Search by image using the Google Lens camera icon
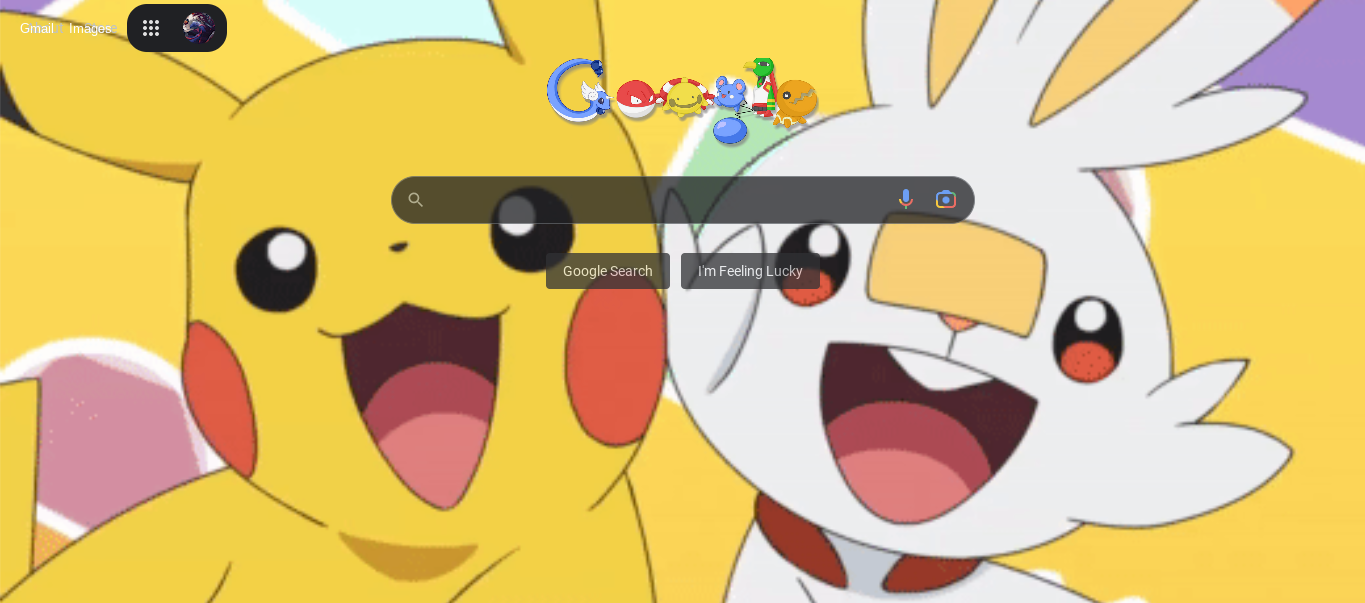 tap(945, 199)
